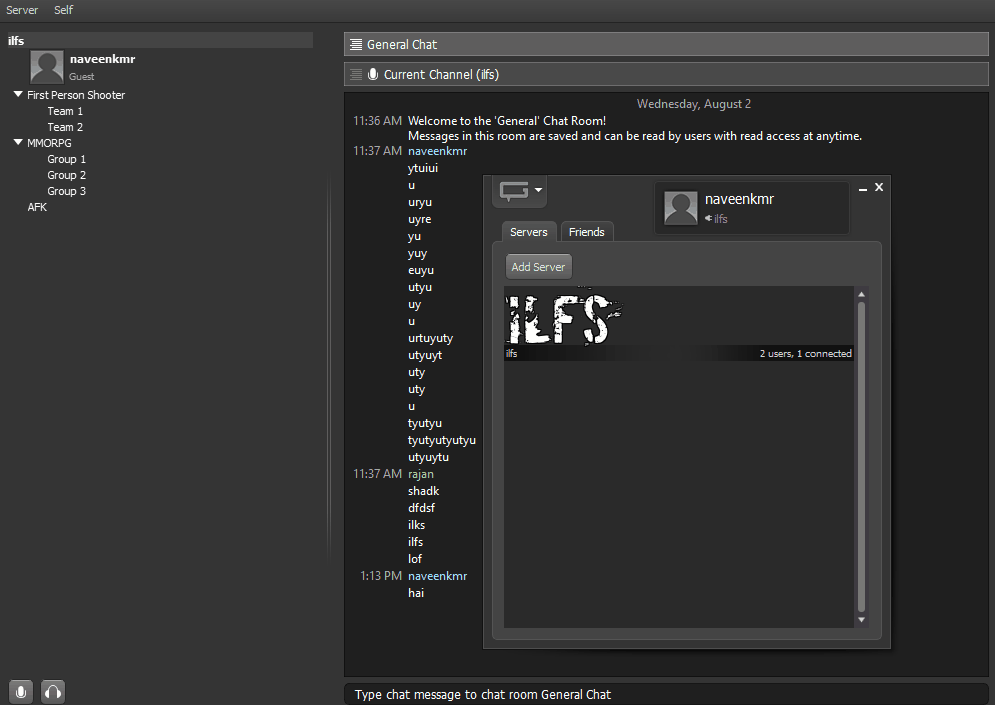The height and width of the screenshot is (705, 995).
Task: Toggle the microphone mute button
Action: click(20, 692)
